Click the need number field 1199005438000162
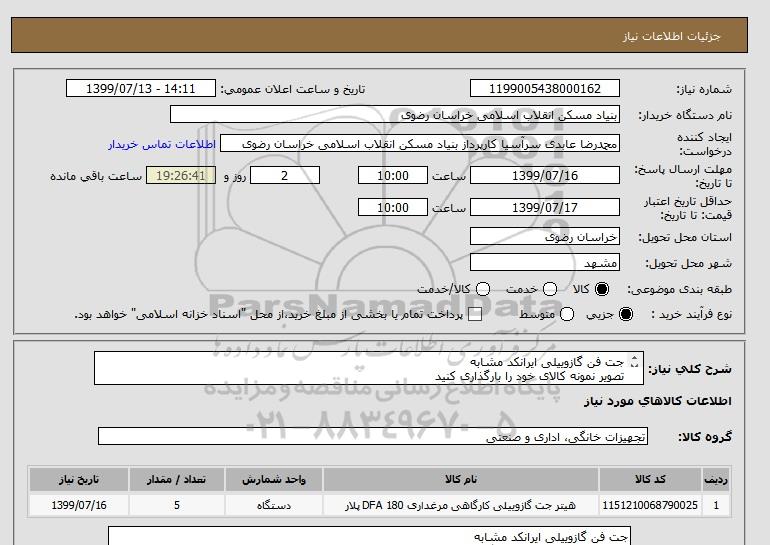 pyautogui.click(x=545, y=88)
